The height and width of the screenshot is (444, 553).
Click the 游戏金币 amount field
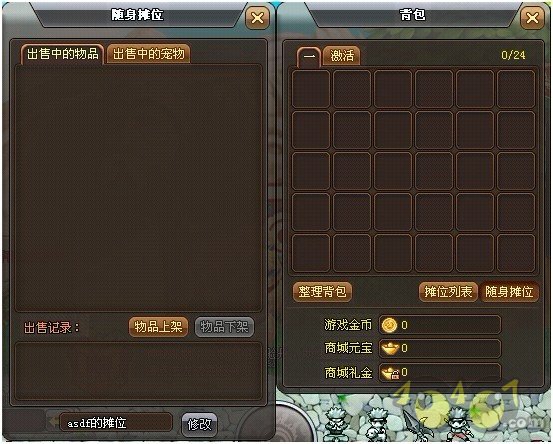[440, 325]
